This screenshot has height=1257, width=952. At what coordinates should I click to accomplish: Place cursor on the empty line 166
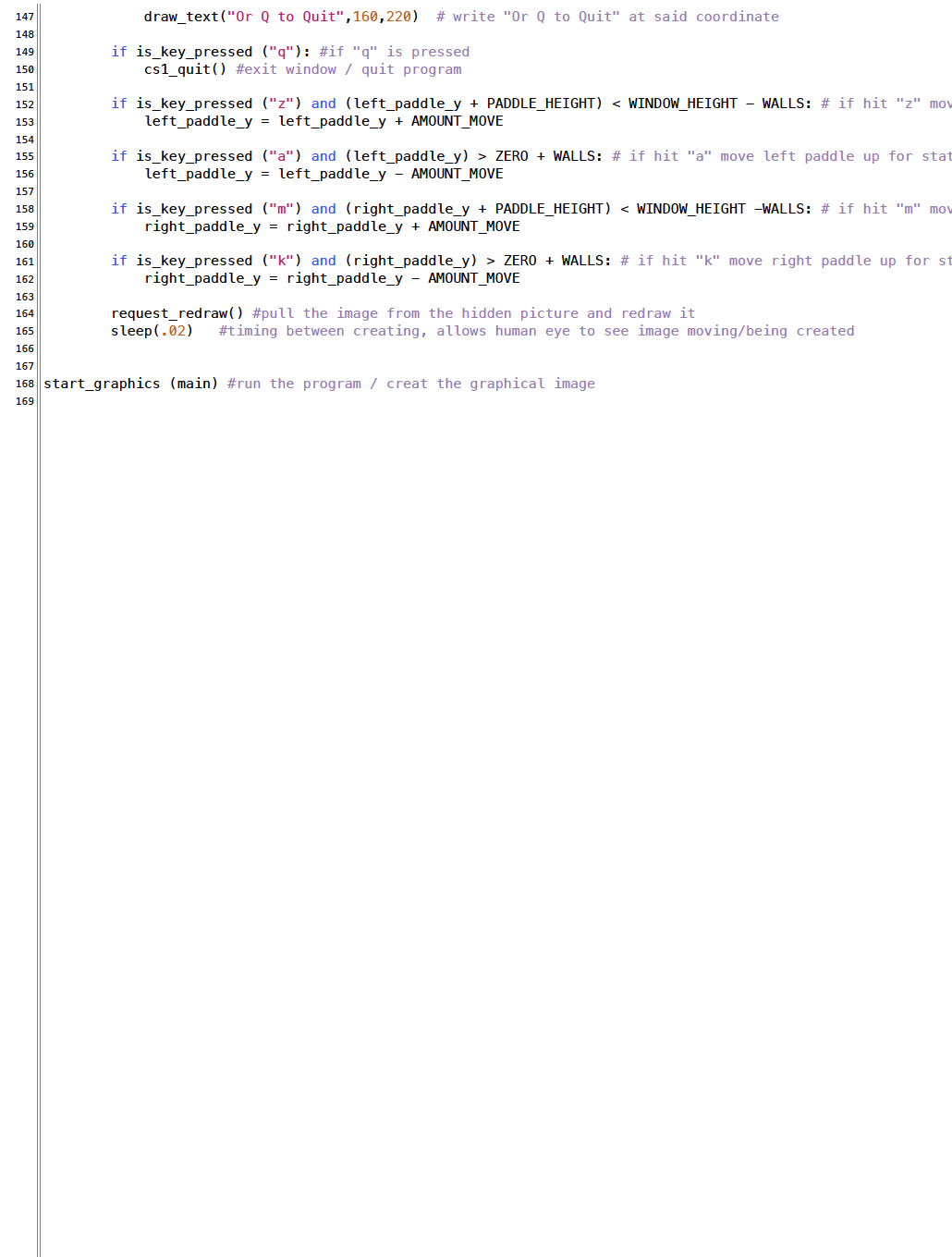pyautogui.click(x=277, y=348)
